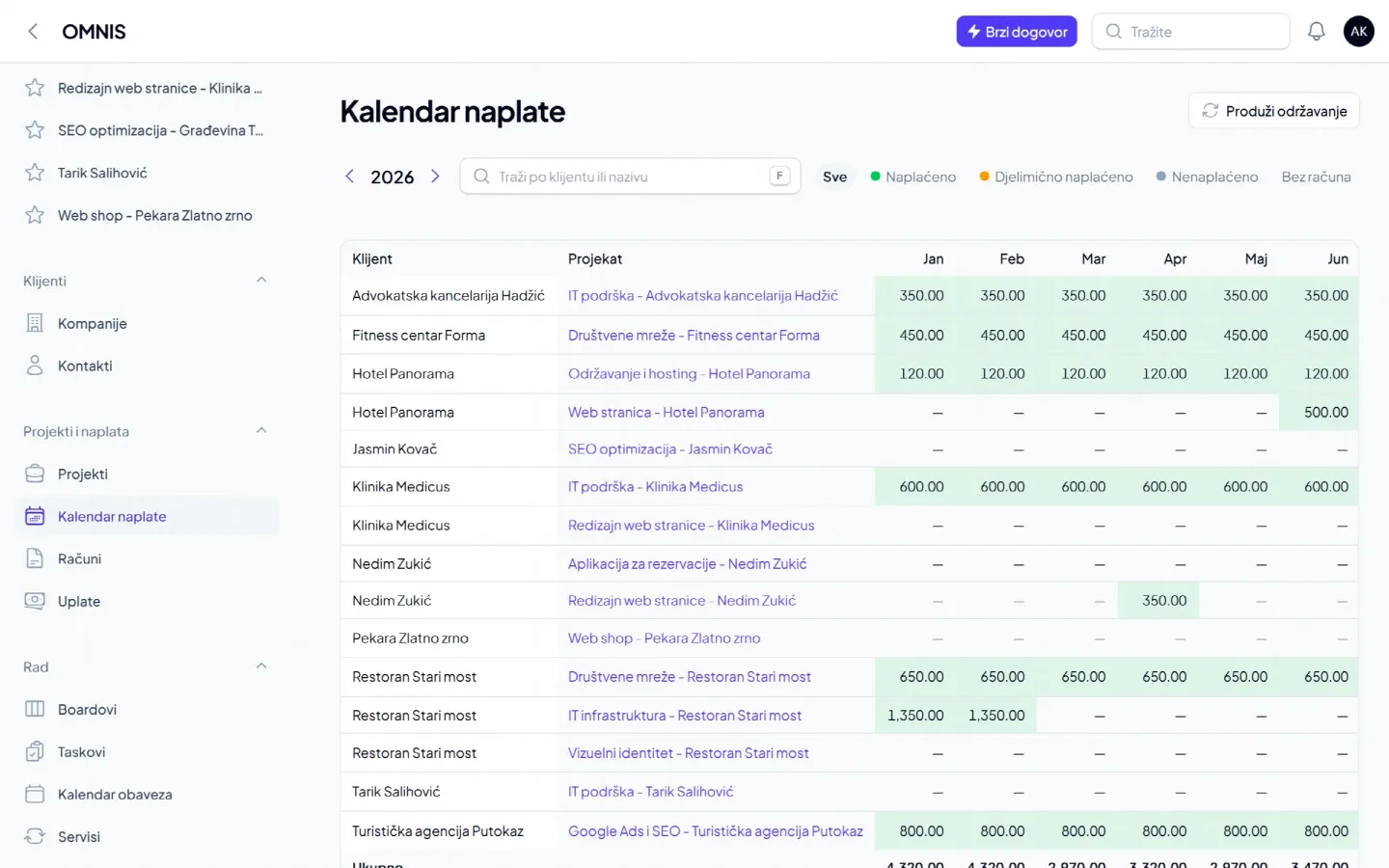Filter by Djelimično naplaćeno status
Viewport: 1389px width, 868px height.
(1056, 176)
